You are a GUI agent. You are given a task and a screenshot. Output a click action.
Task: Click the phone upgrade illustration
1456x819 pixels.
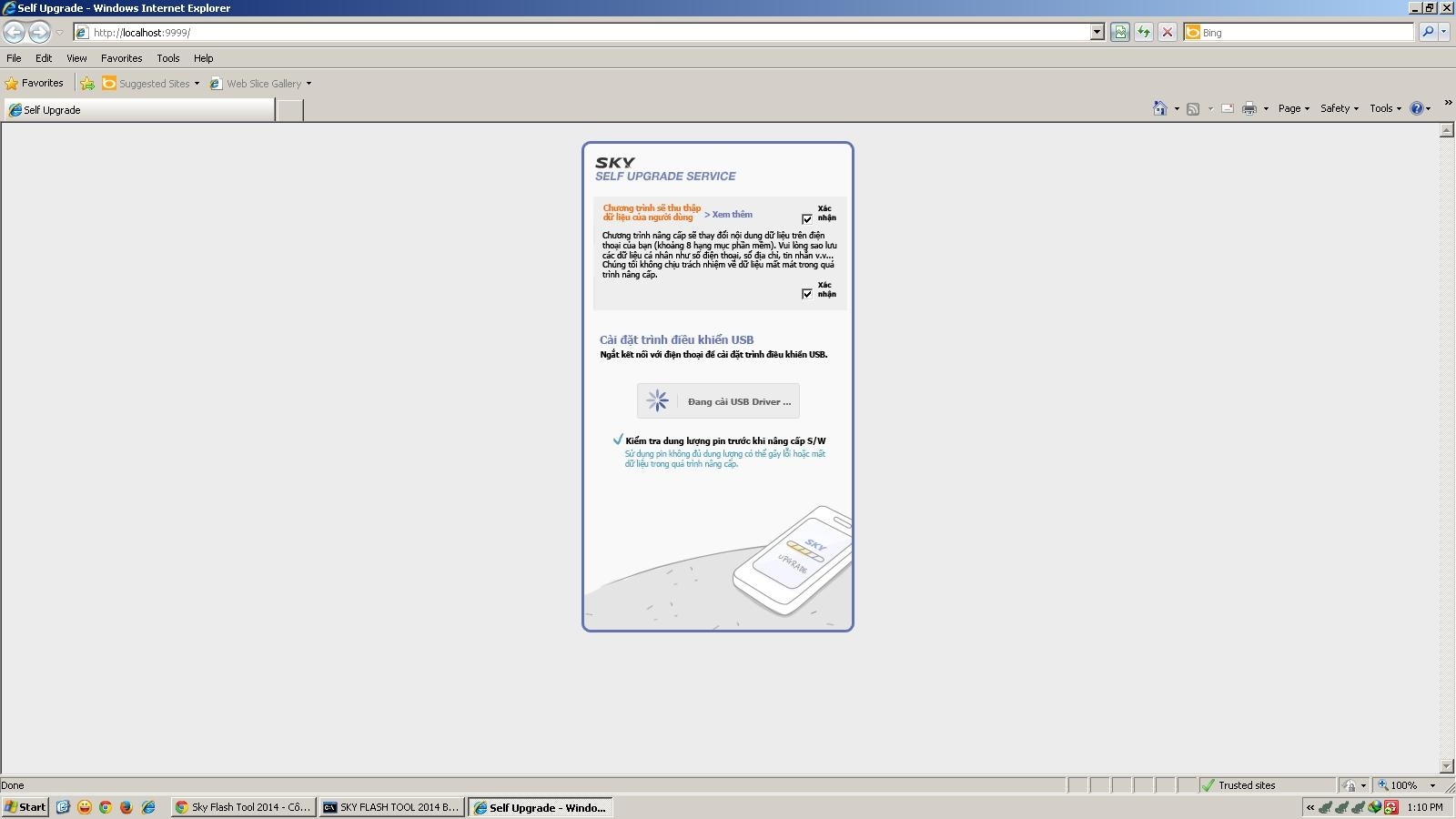coord(793,560)
